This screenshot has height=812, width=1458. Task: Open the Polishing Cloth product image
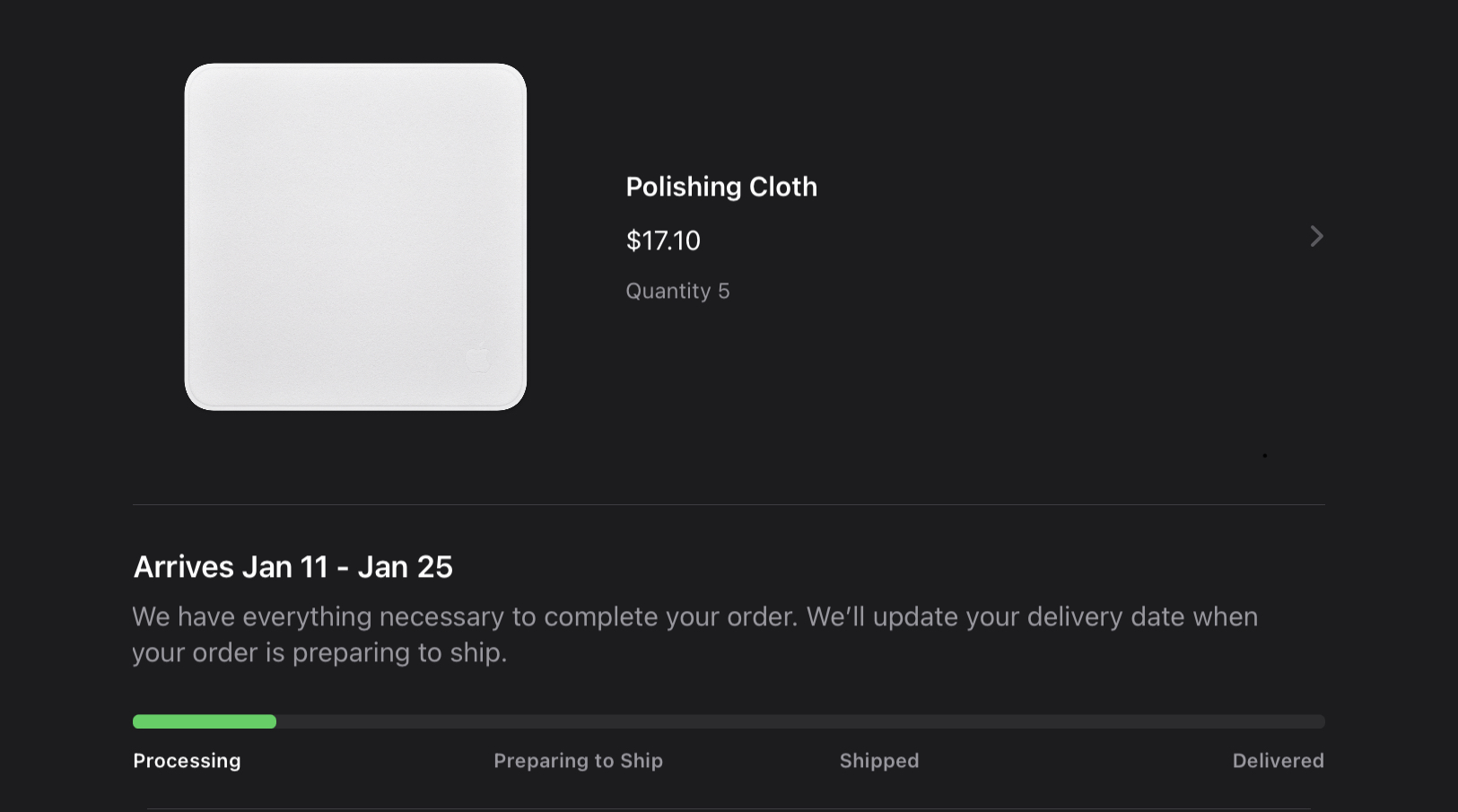point(355,237)
